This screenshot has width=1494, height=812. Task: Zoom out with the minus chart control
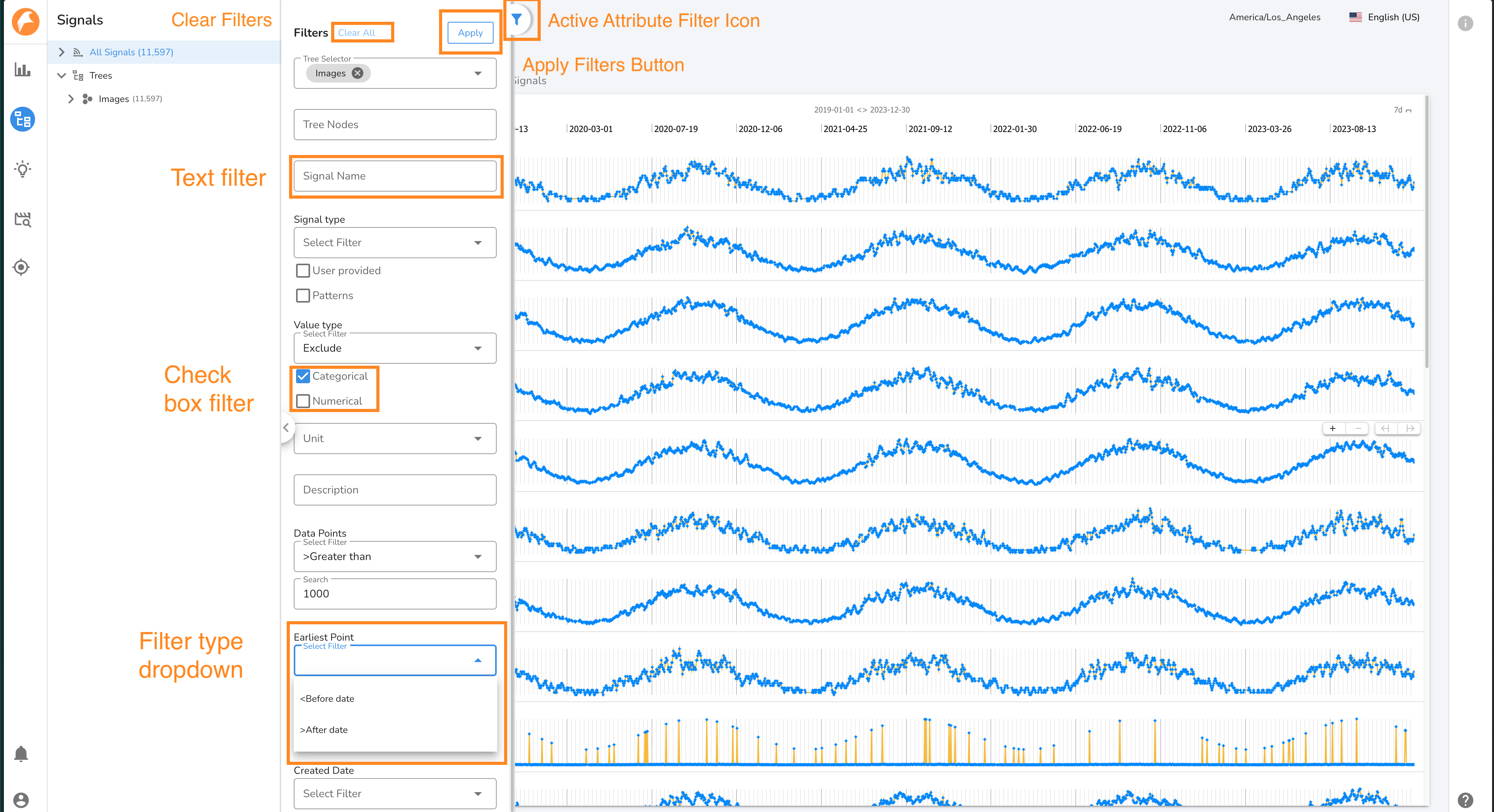(x=1358, y=428)
